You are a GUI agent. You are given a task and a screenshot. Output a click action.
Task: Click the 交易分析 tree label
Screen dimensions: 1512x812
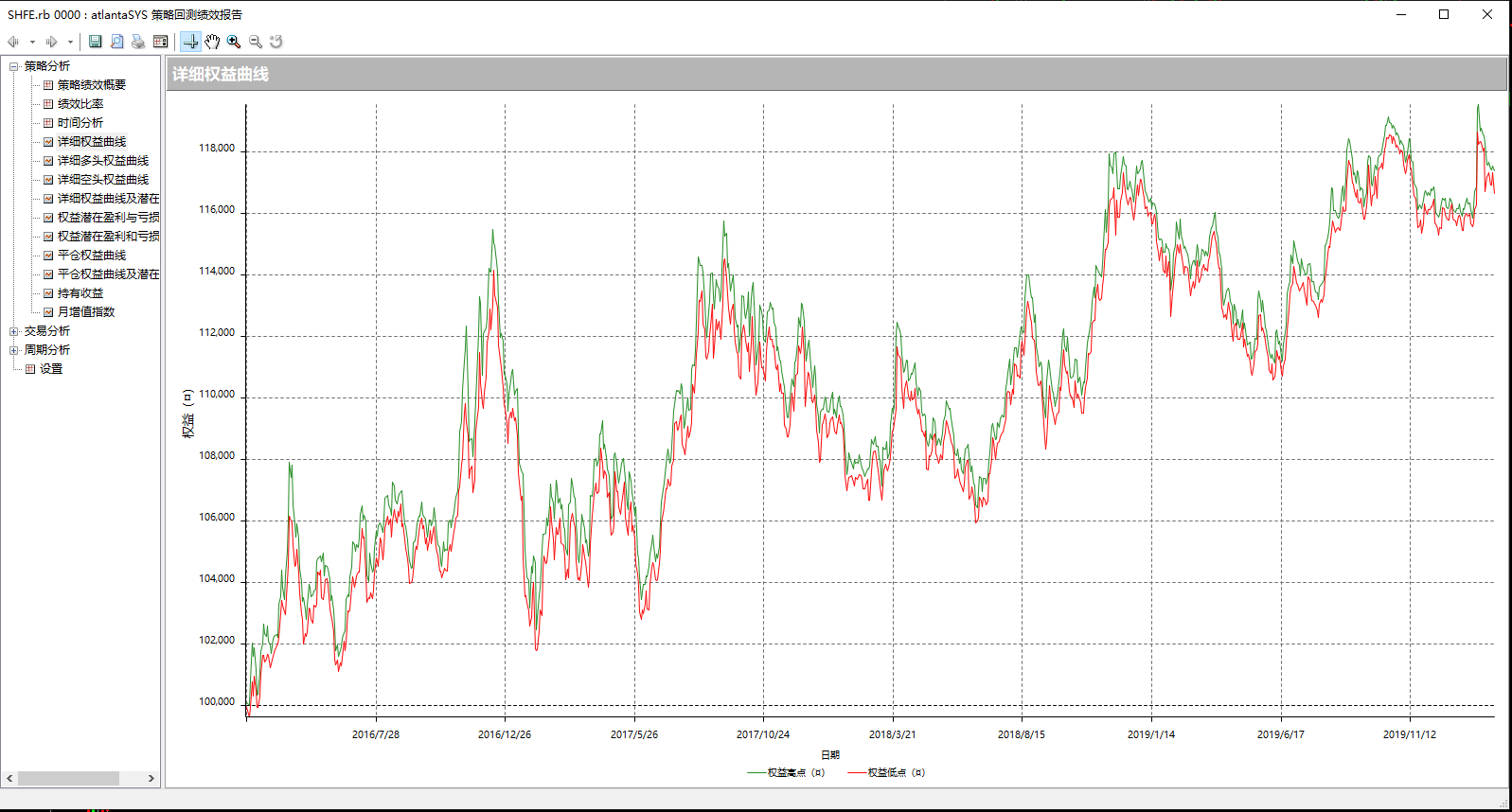point(47,331)
